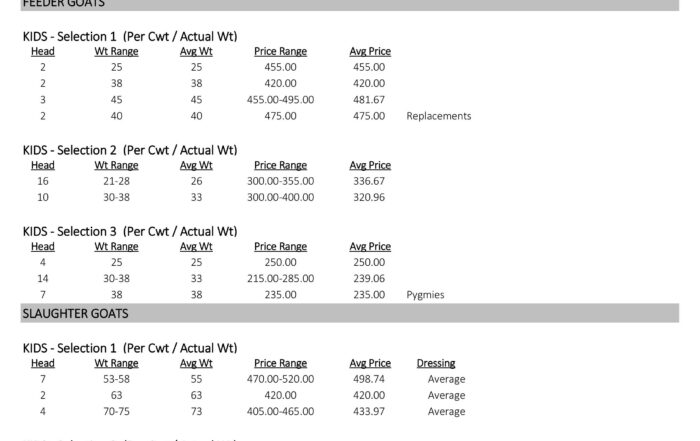Select weight range 21-28
The width and height of the screenshot is (700, 441).
click(116, 181)
